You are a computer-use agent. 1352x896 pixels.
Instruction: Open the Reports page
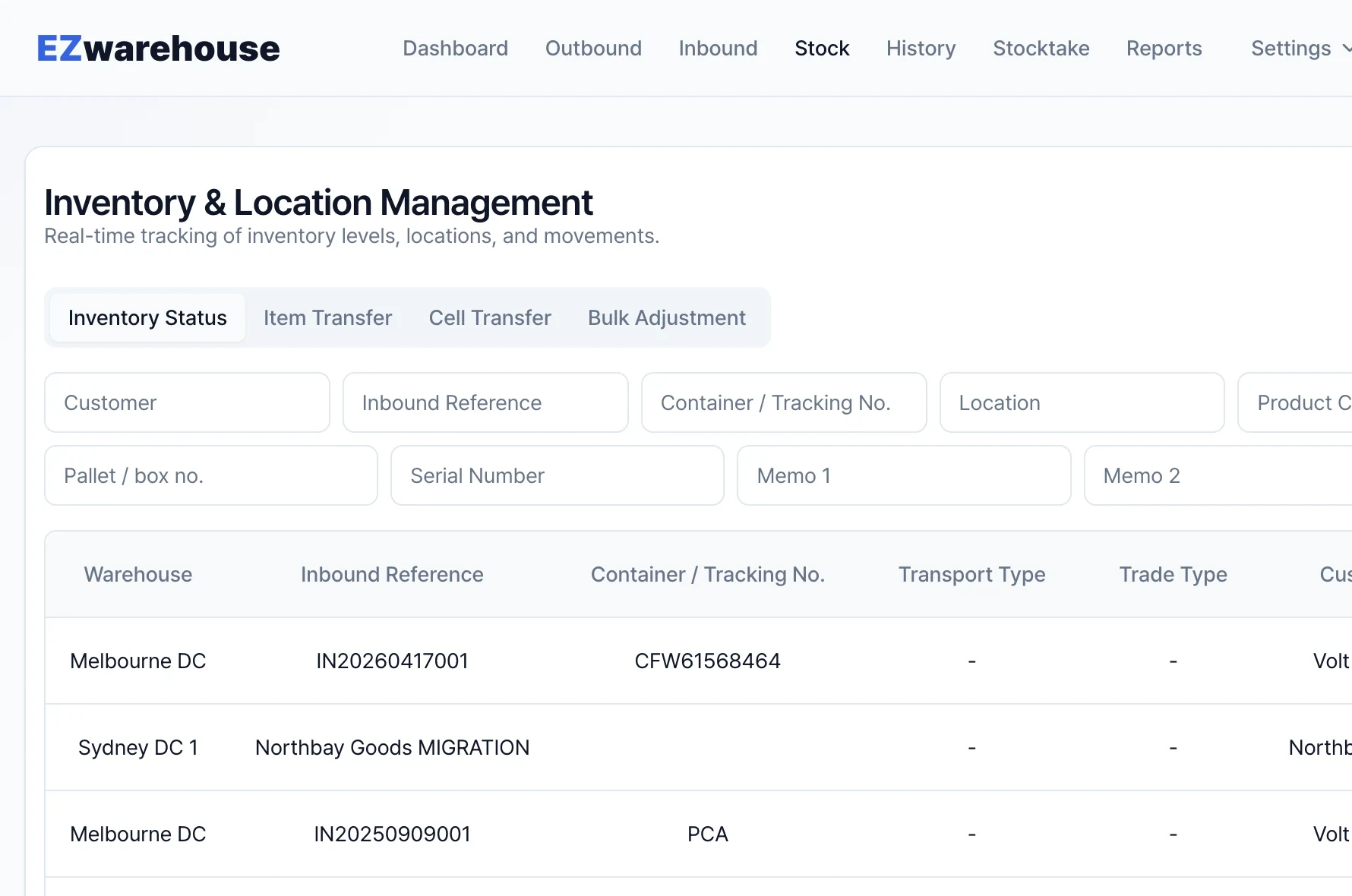[x=1164, y=49]
